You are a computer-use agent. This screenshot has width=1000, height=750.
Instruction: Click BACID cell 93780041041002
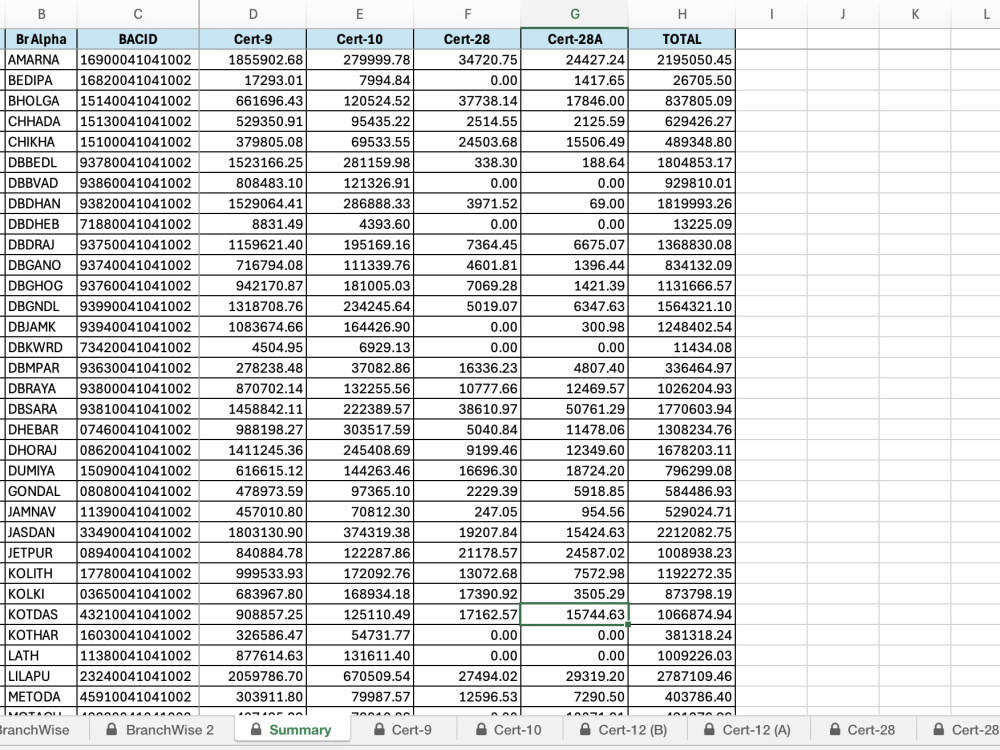pos(138,163)
